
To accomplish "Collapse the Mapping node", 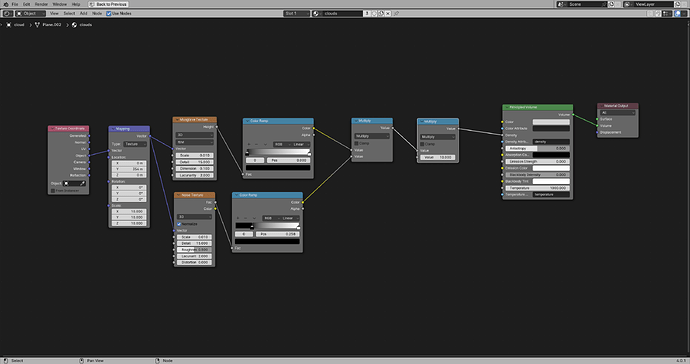I will (x=113, y=129).
